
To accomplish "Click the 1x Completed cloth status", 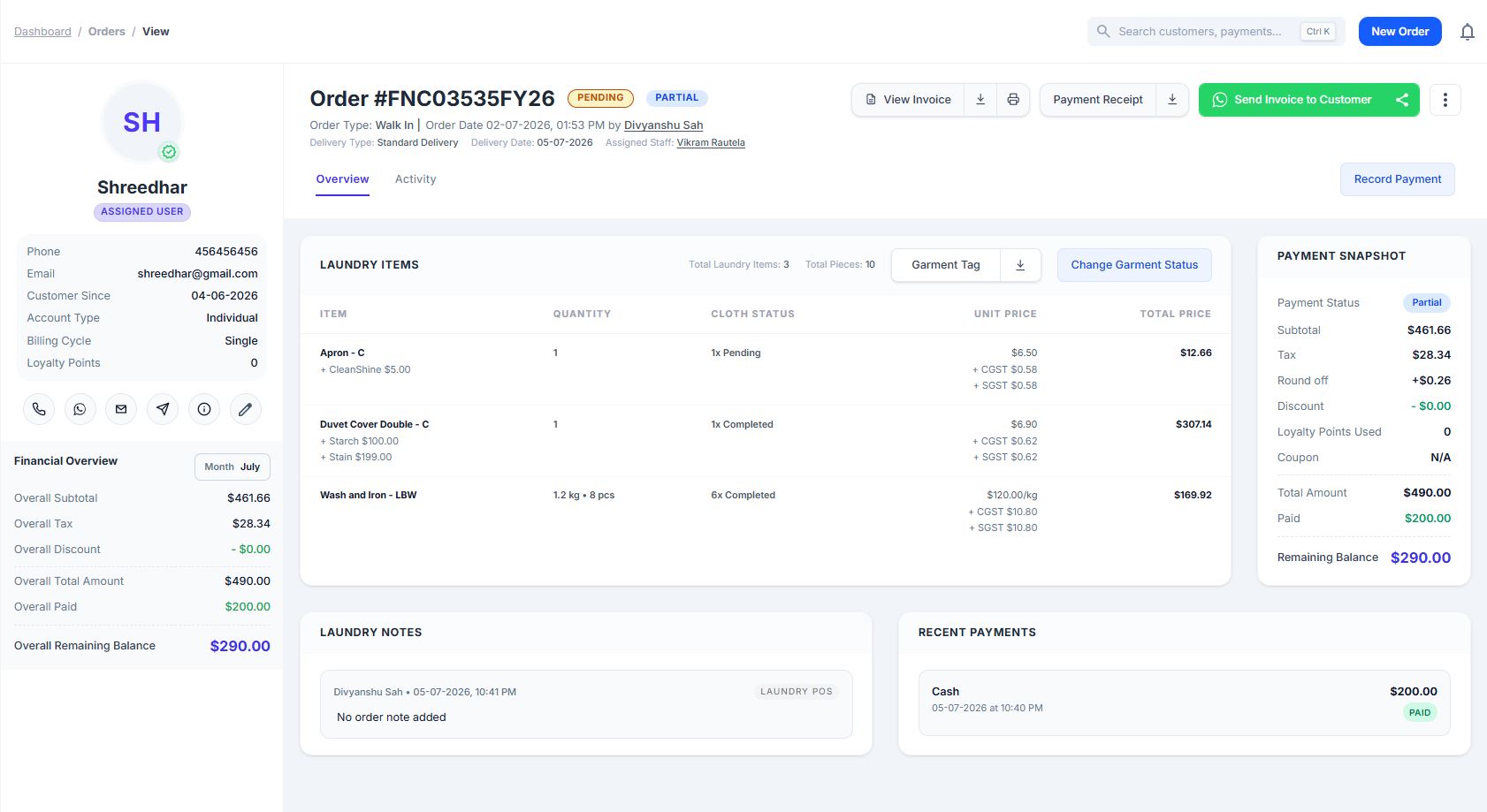I will 742,425.
